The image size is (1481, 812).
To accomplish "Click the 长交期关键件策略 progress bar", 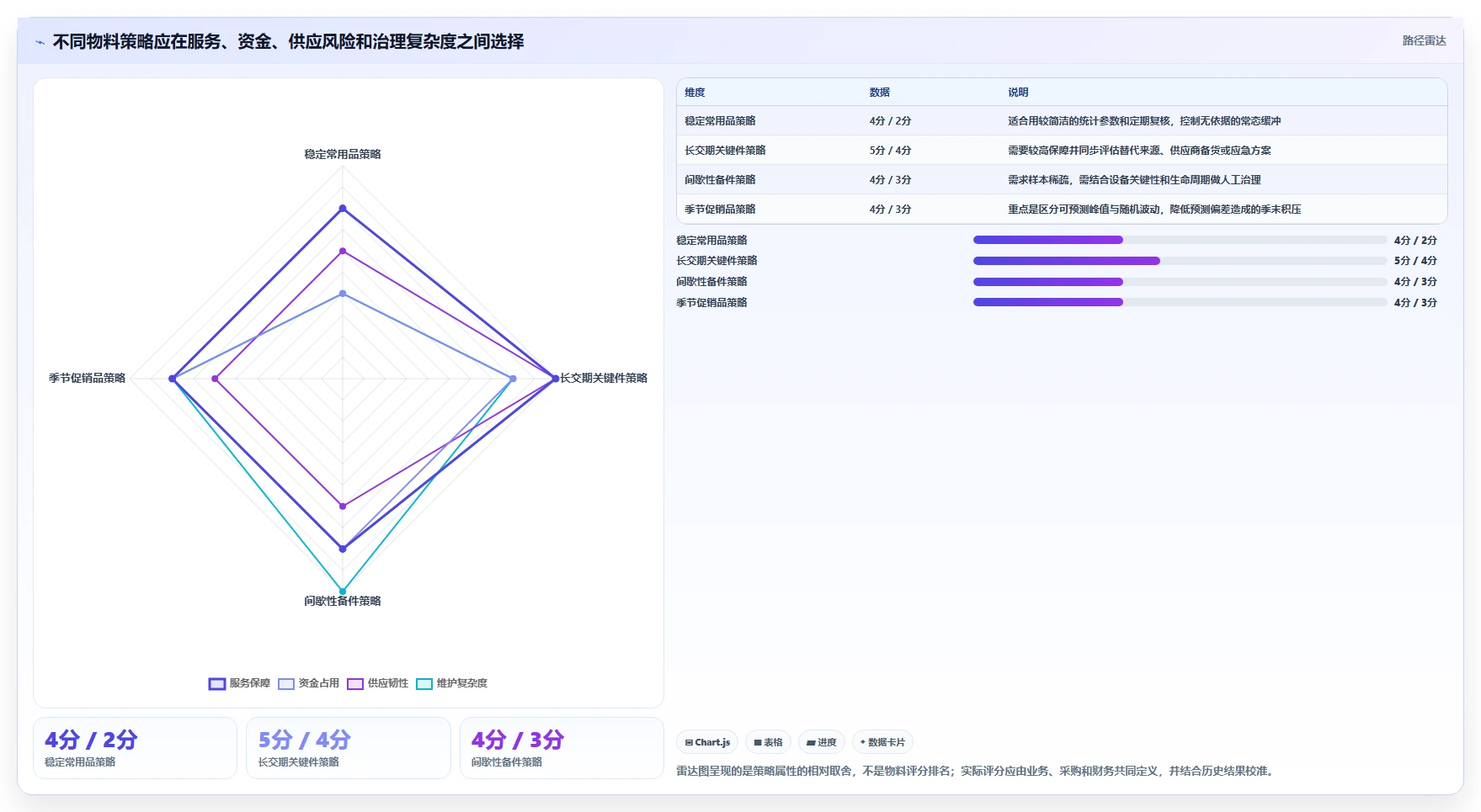I will coord(1180,261).
